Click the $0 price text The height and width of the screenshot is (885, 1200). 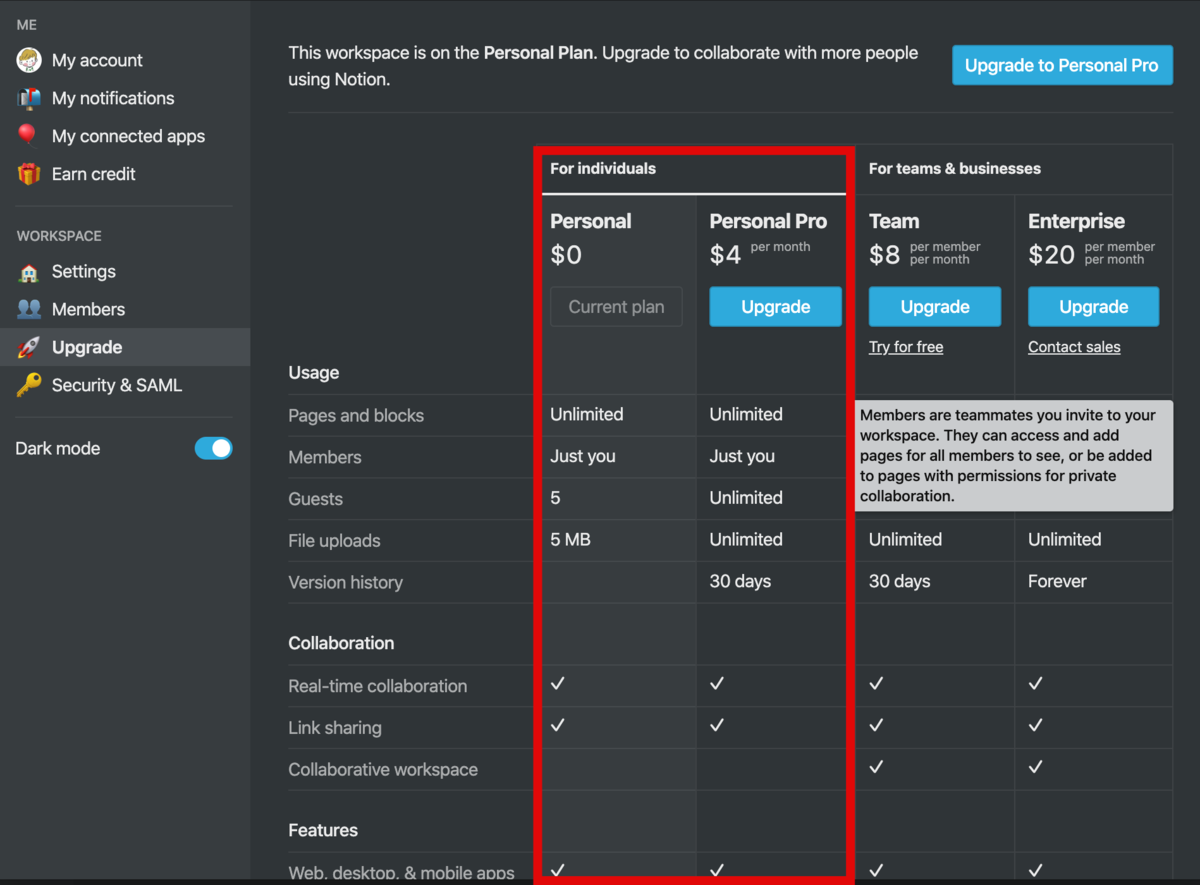tap(566, 255)
